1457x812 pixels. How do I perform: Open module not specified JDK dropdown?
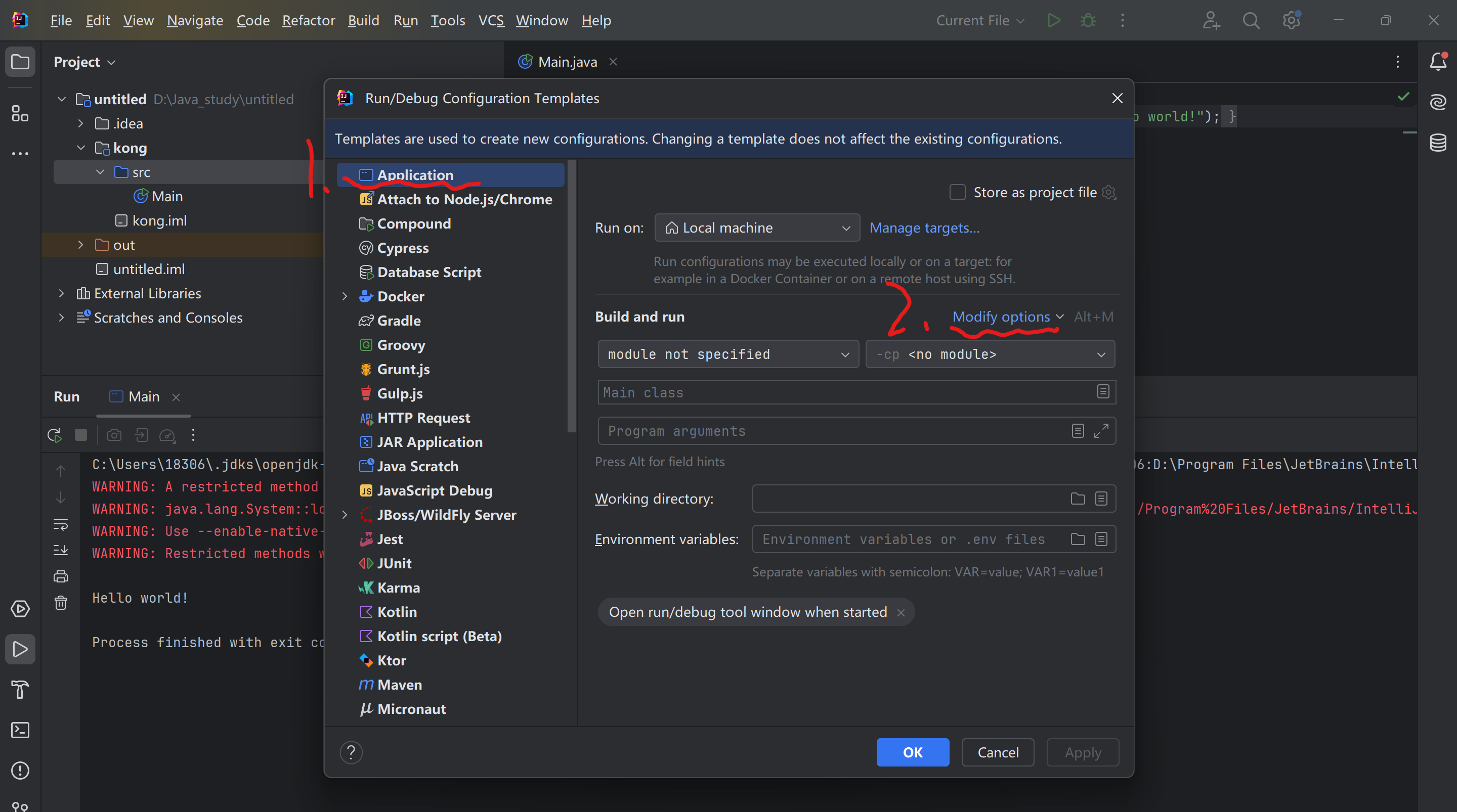728,354
